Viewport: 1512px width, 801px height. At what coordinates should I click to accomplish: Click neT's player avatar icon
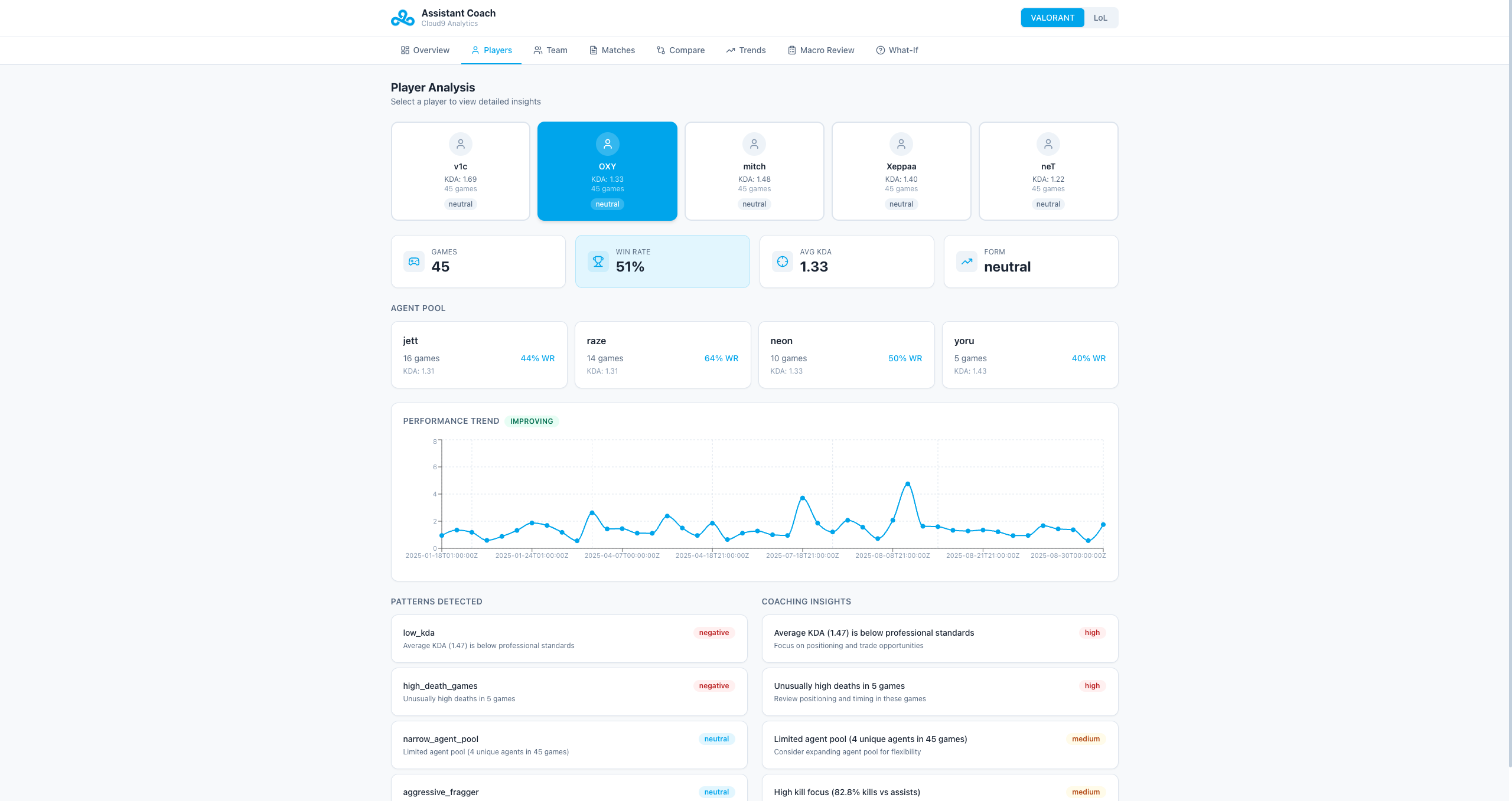click(x=1048, y=144)
